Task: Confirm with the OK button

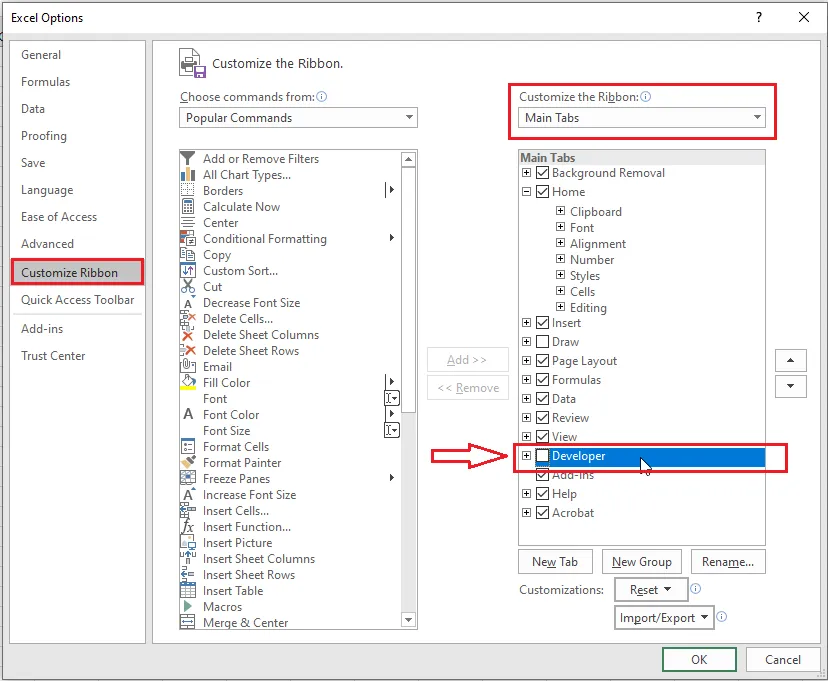Action: click(x=699, y=659)
